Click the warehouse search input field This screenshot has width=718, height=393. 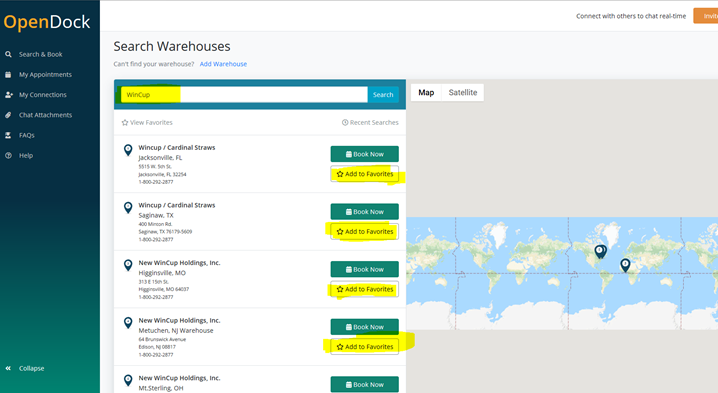[244, 95]
